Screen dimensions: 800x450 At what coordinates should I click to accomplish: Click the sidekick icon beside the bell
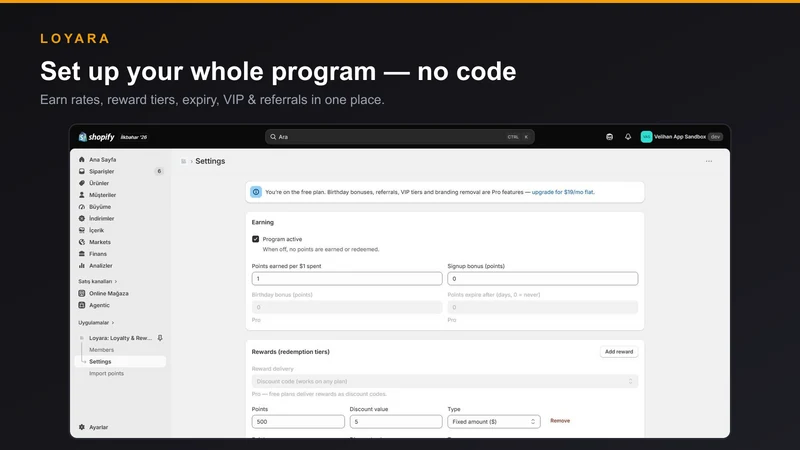609,137
